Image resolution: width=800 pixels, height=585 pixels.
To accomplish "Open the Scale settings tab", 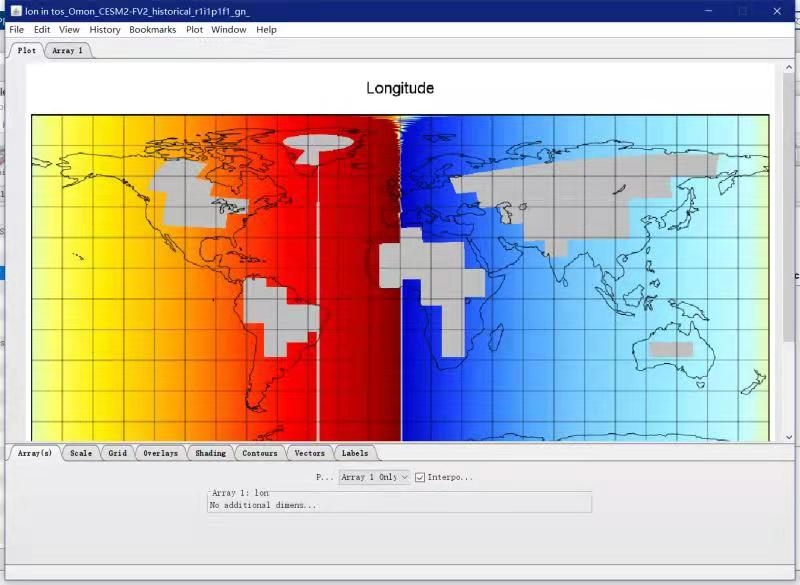I will click(81, 454).
